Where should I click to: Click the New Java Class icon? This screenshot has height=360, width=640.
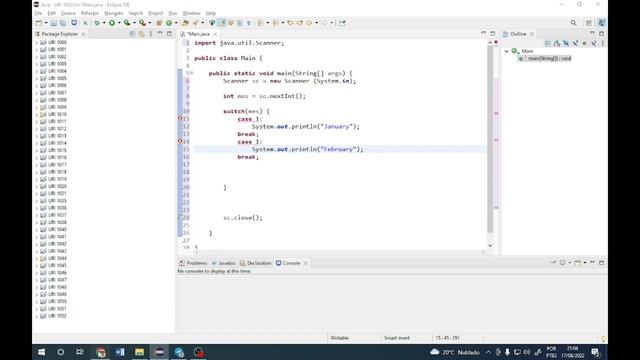coord(169,23)
